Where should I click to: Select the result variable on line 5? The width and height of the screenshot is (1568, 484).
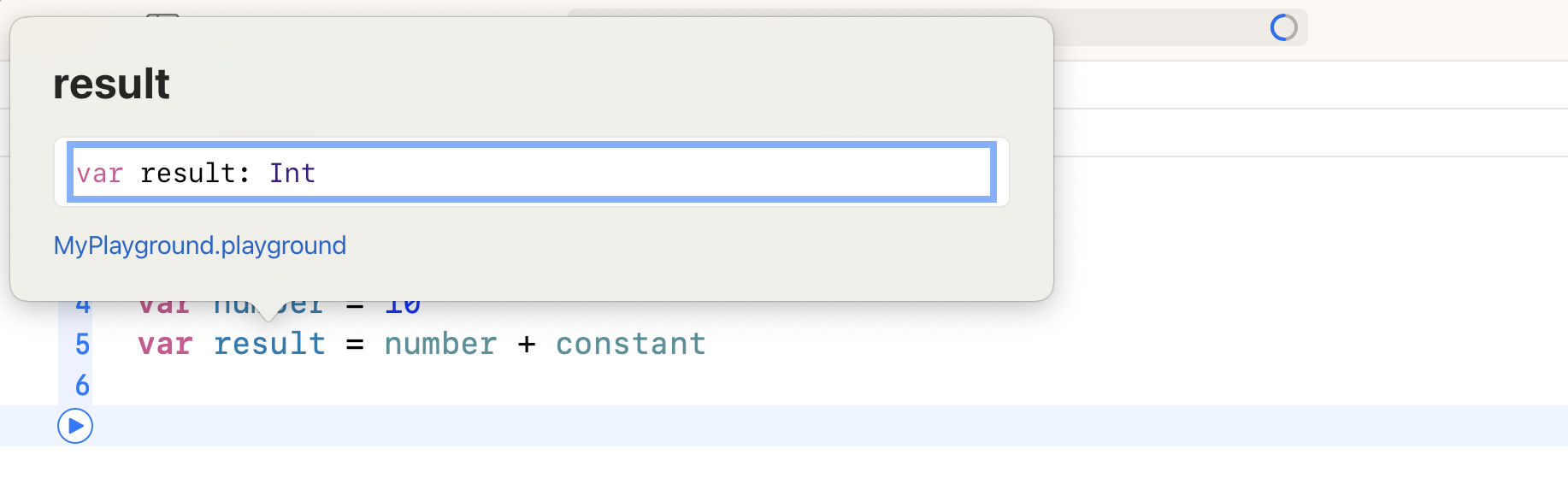pyautogui.click(x=269, y=344)
